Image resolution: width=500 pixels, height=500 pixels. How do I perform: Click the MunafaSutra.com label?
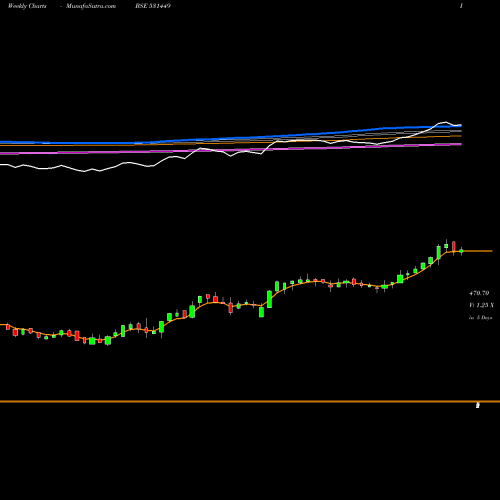[x=91, y=6]
